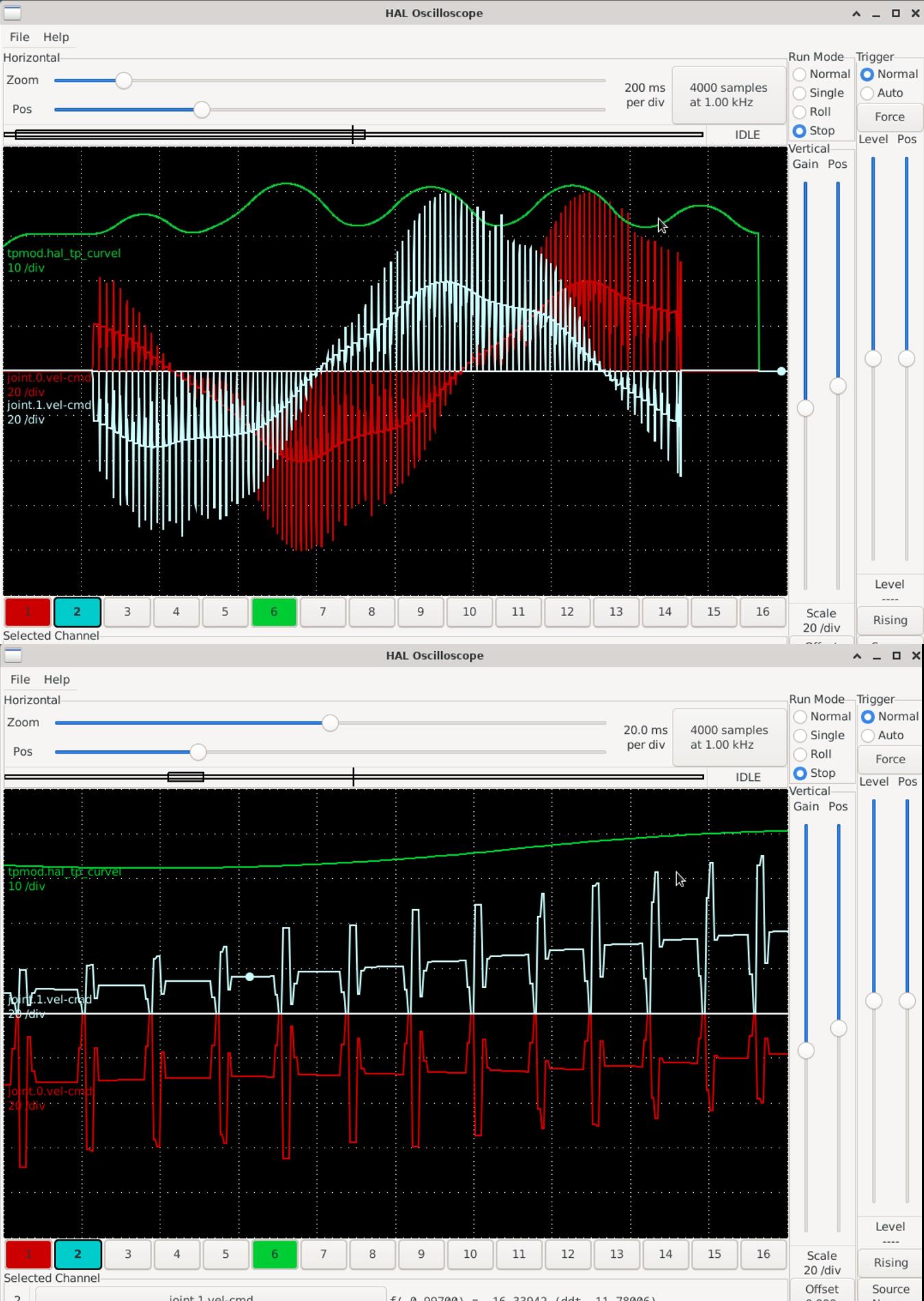Open File menu in top oscilloscope window
Image resolution: width=924 pixels, height=1301 pixels.
tap(19, 37)
